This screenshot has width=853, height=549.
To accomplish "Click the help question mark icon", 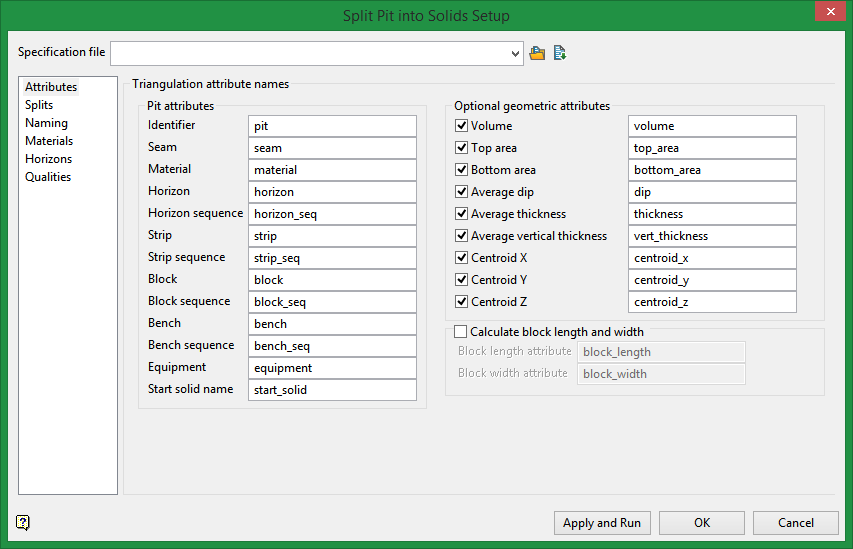I will (x=23, y=522).
